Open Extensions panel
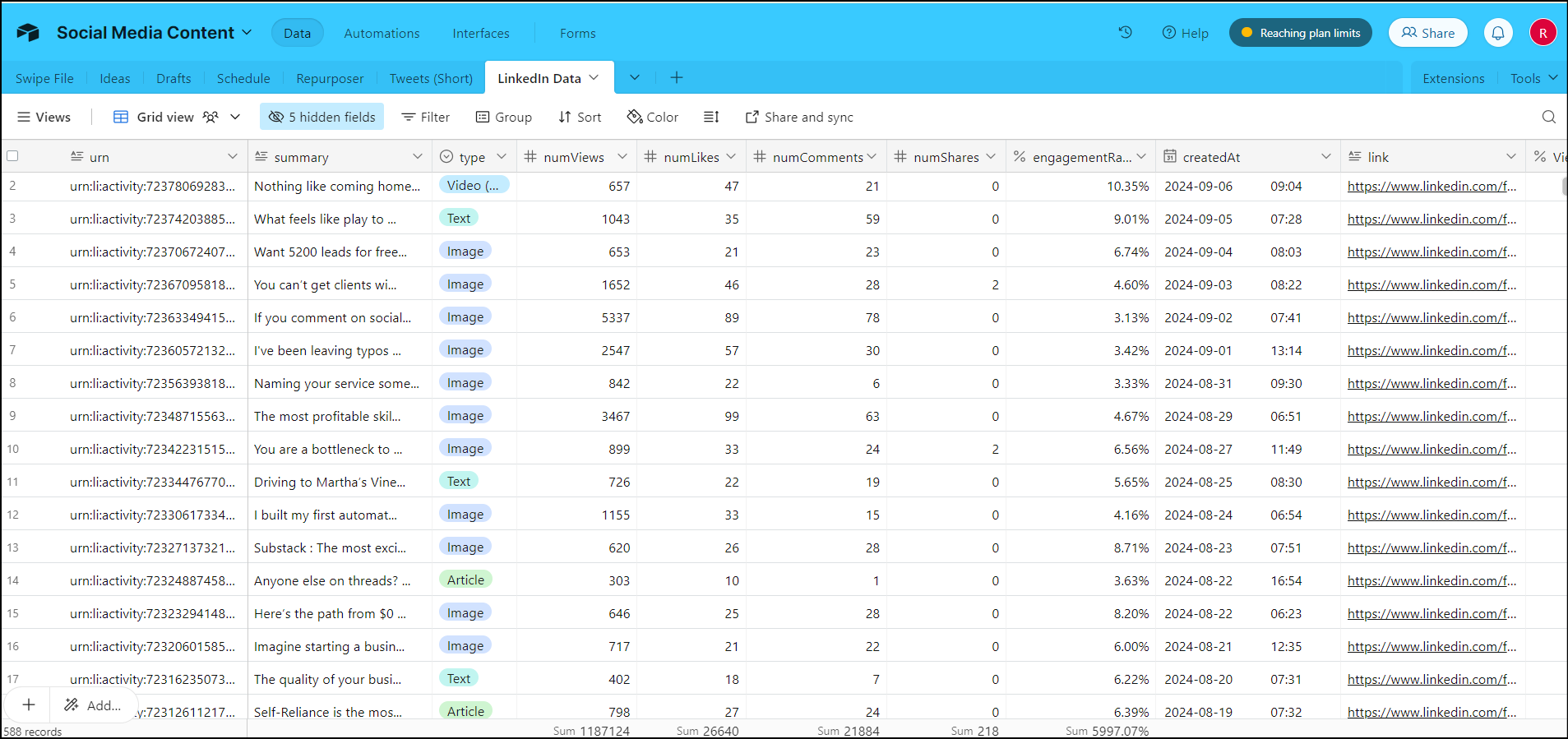 1454,78
